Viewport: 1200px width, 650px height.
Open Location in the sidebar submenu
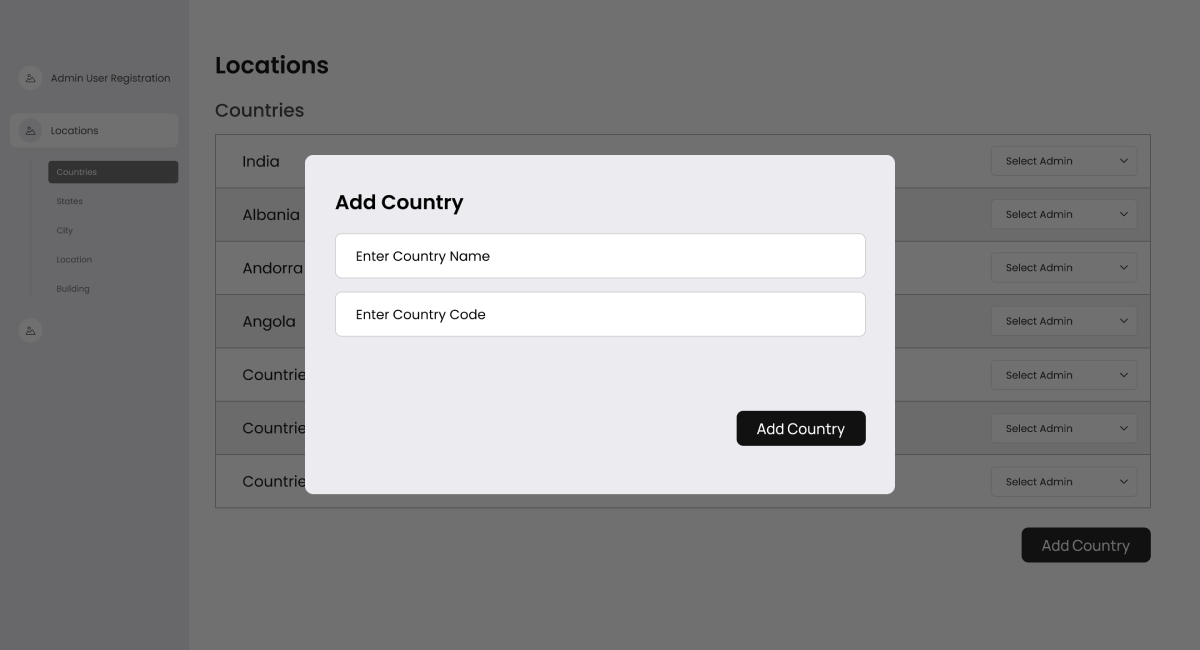[x=74, y=259]
